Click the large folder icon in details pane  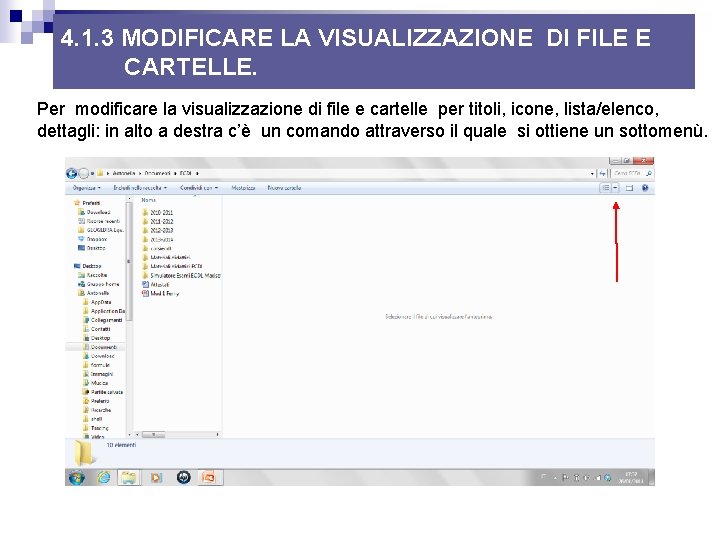tap(84, 453)
